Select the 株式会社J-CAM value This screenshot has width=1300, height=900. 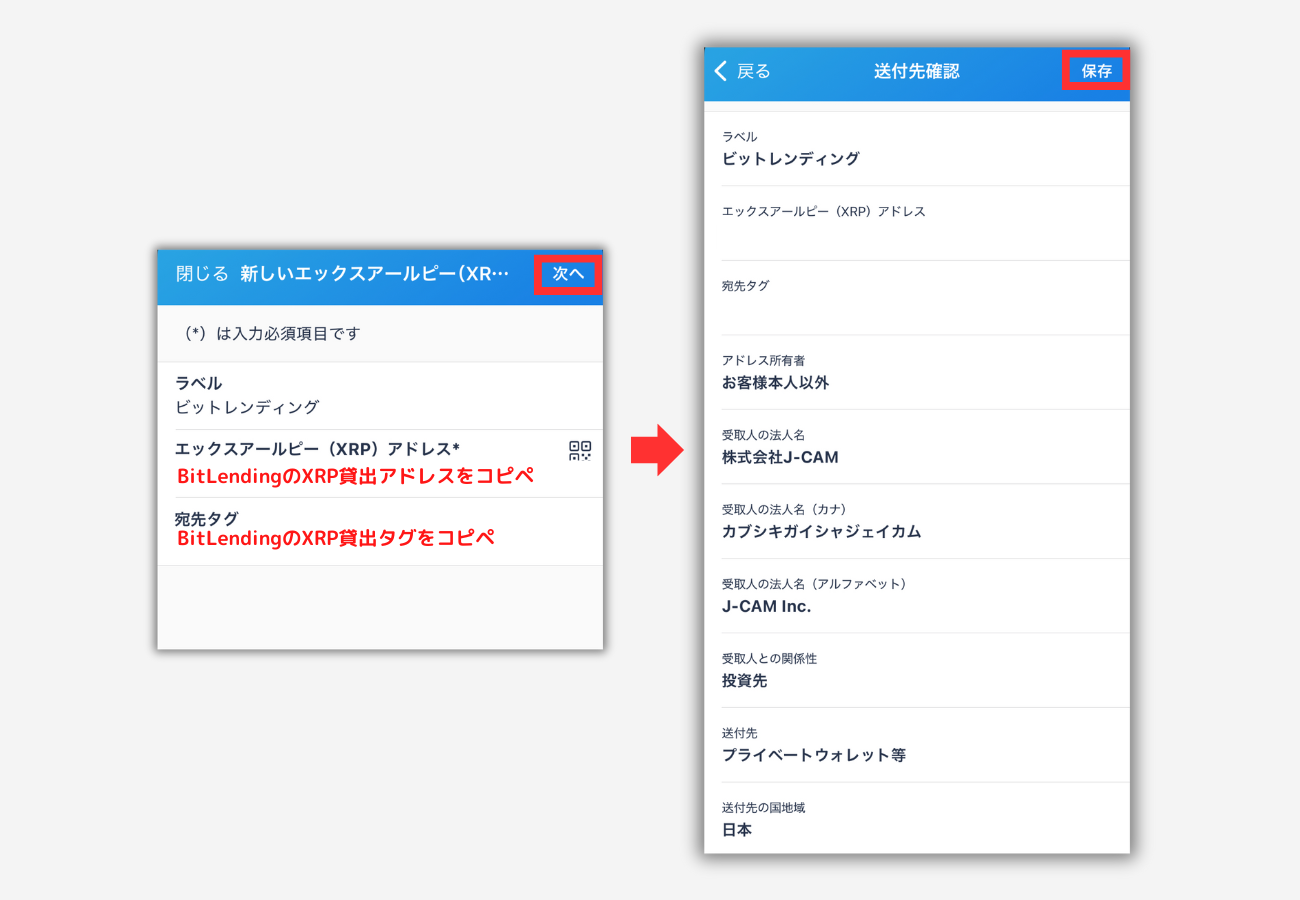coord(780,457)
